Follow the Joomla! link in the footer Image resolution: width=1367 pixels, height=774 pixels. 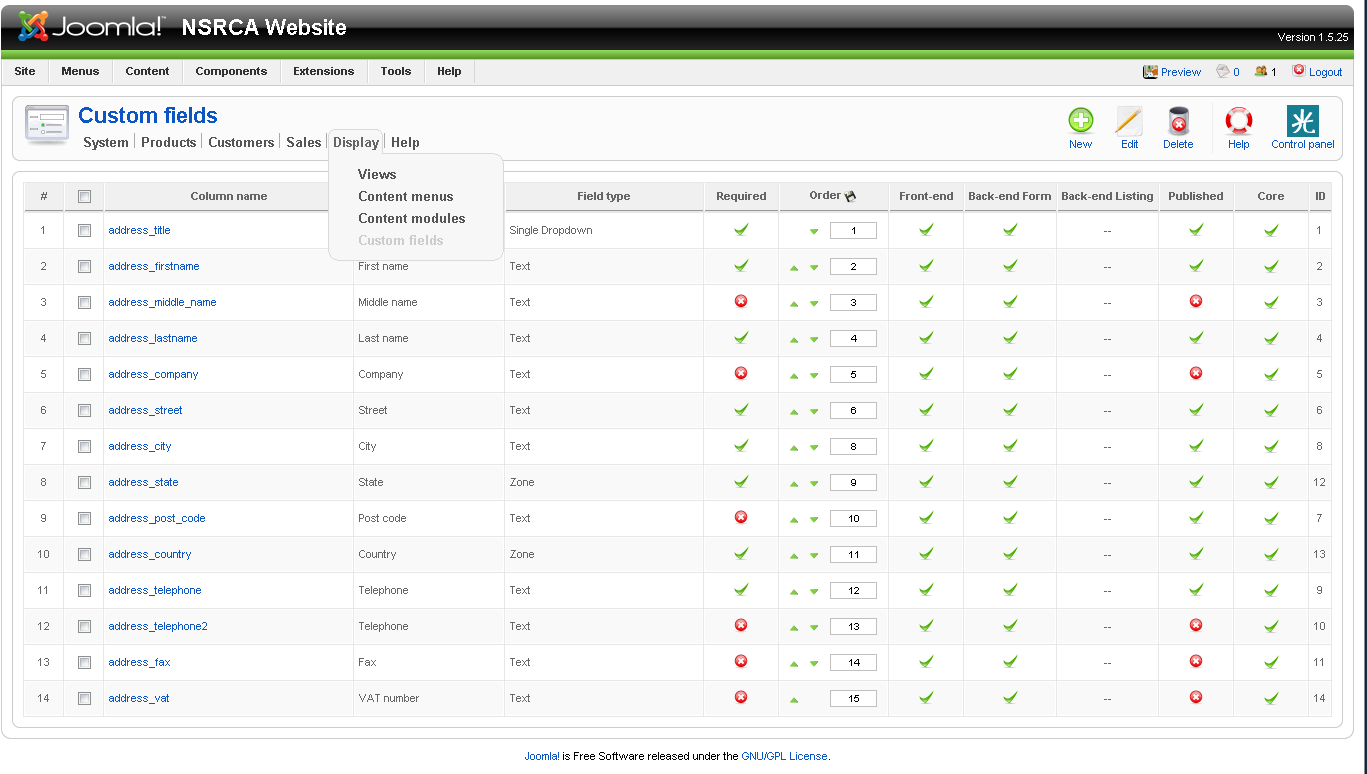pos(542,756)
